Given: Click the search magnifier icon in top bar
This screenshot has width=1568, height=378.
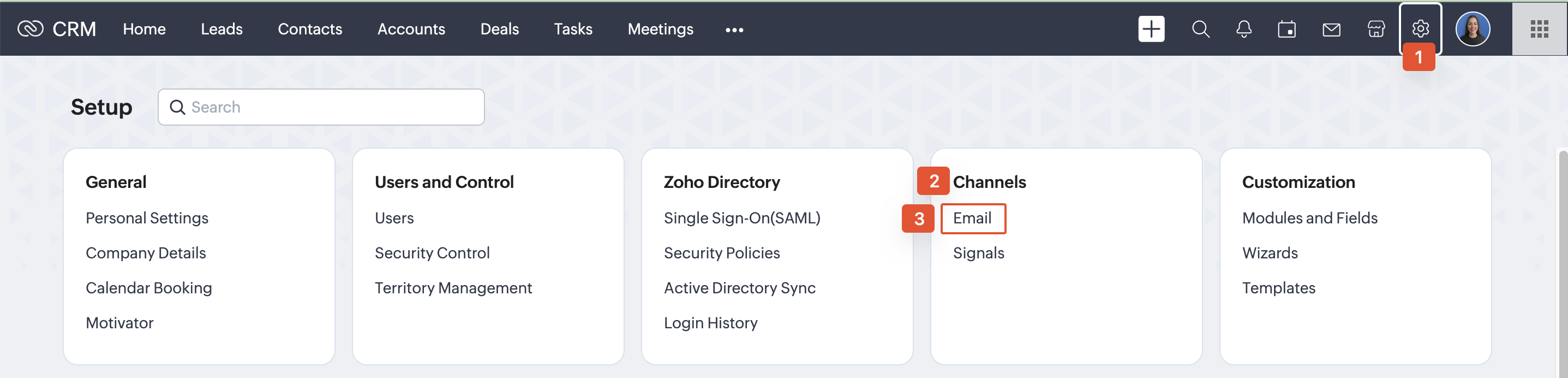Looking at the screenshot, I should (1200, 28).
